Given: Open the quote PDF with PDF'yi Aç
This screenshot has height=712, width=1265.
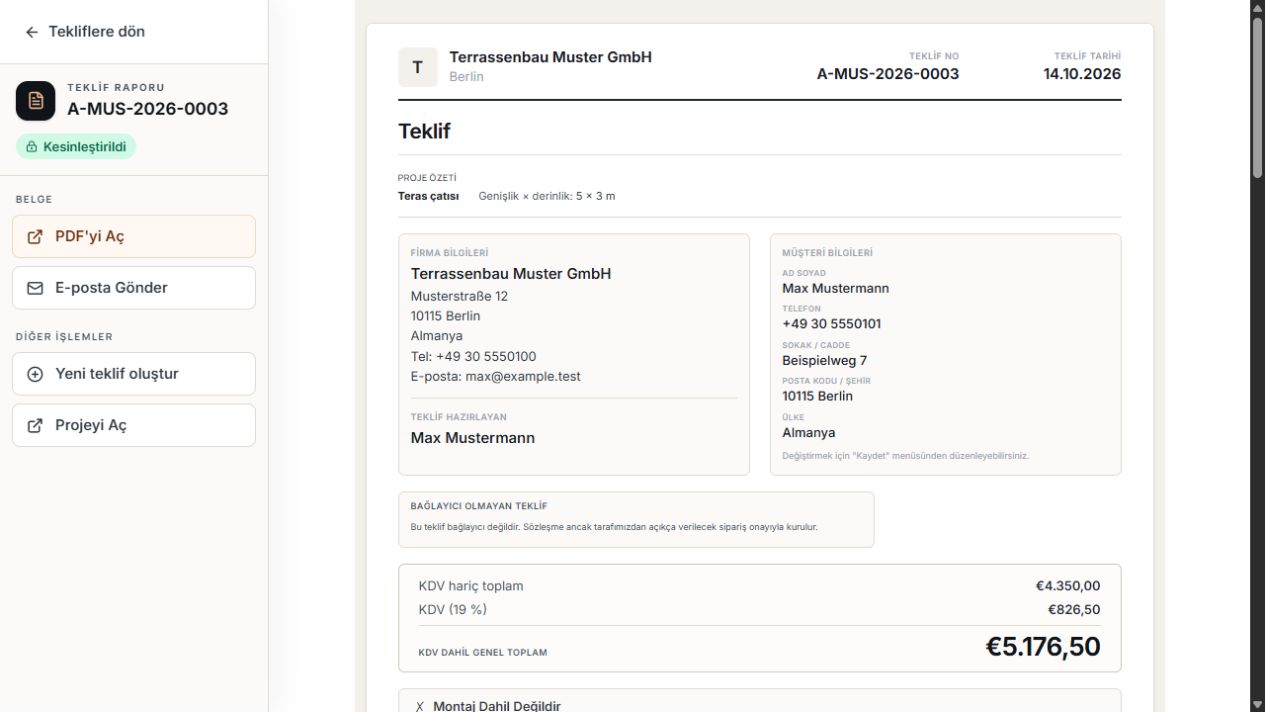Looking at the screenshot, I should tap(134, 237).
